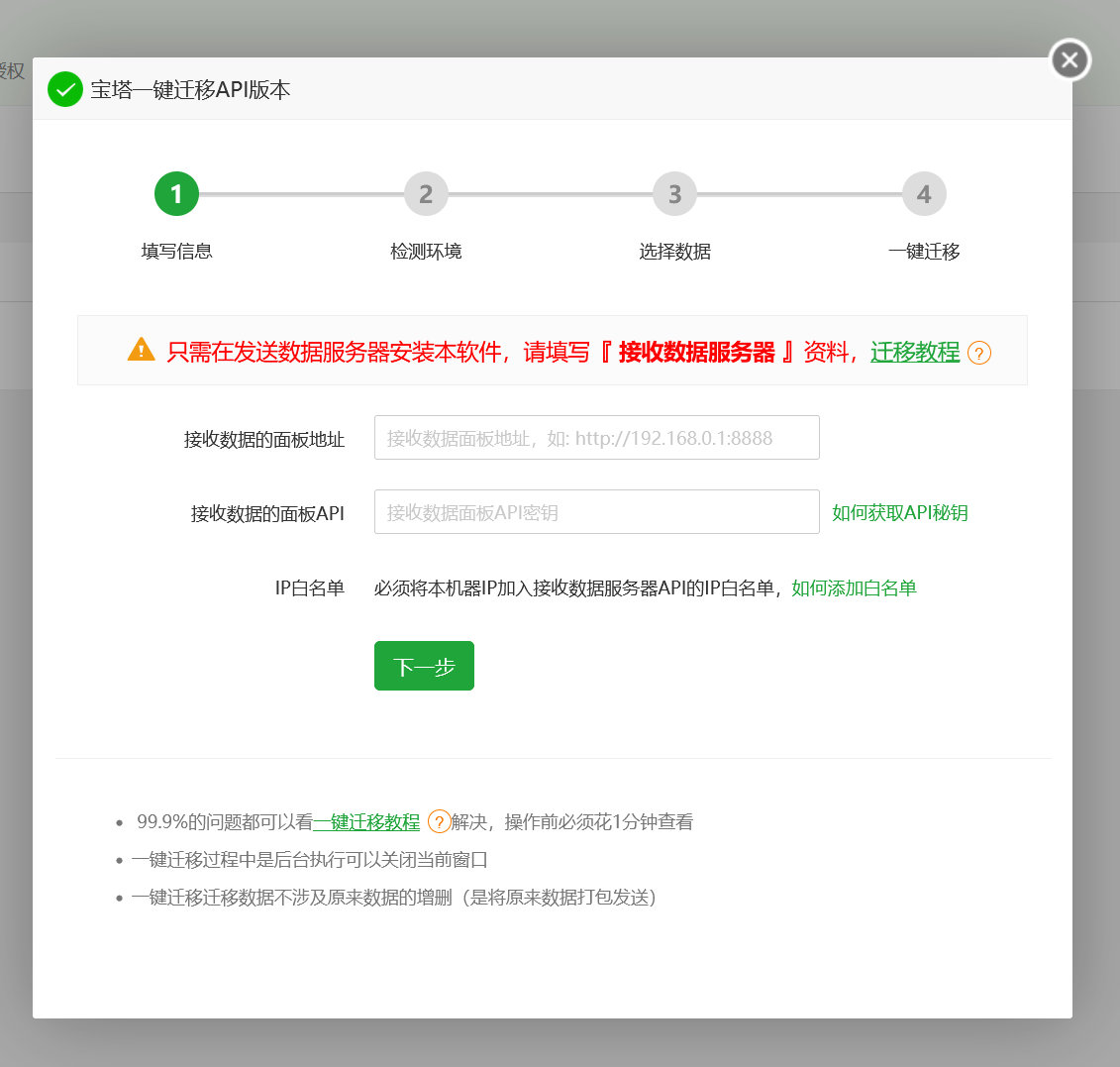Open the 如何获取API秘钥 link
The width and height of the screenshot is (1120, 1067).
[x=900, y=512]
